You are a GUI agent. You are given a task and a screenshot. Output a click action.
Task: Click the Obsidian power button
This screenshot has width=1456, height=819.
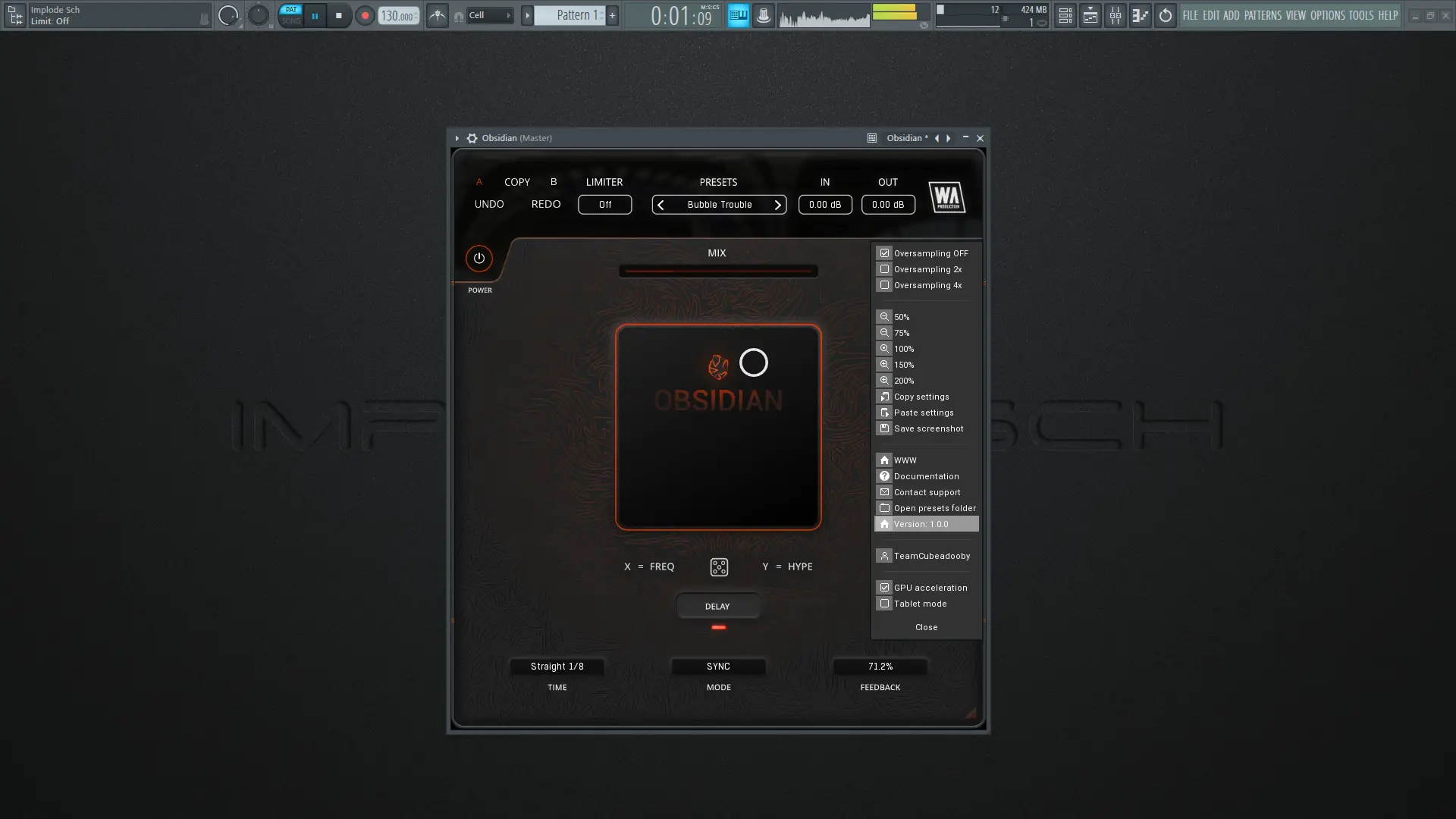[479, 259]
